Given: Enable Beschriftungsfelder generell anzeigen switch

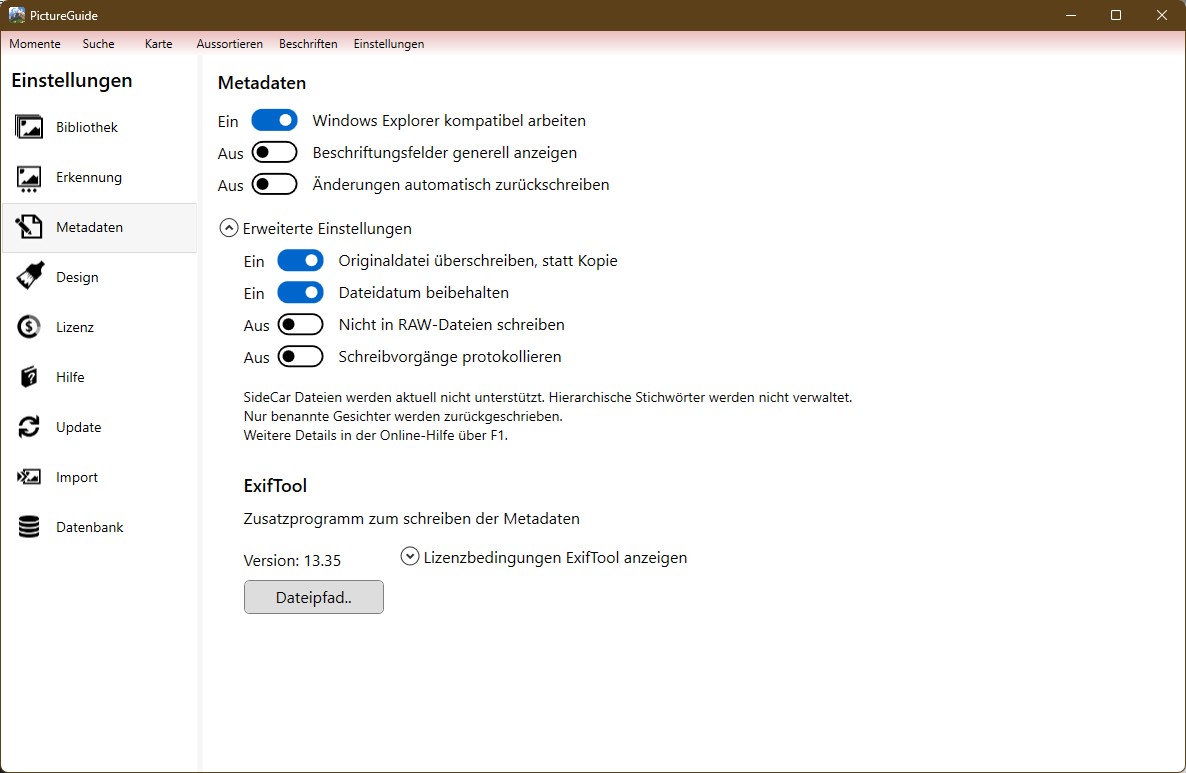Looking at the screenshot, I should [274, 153].
